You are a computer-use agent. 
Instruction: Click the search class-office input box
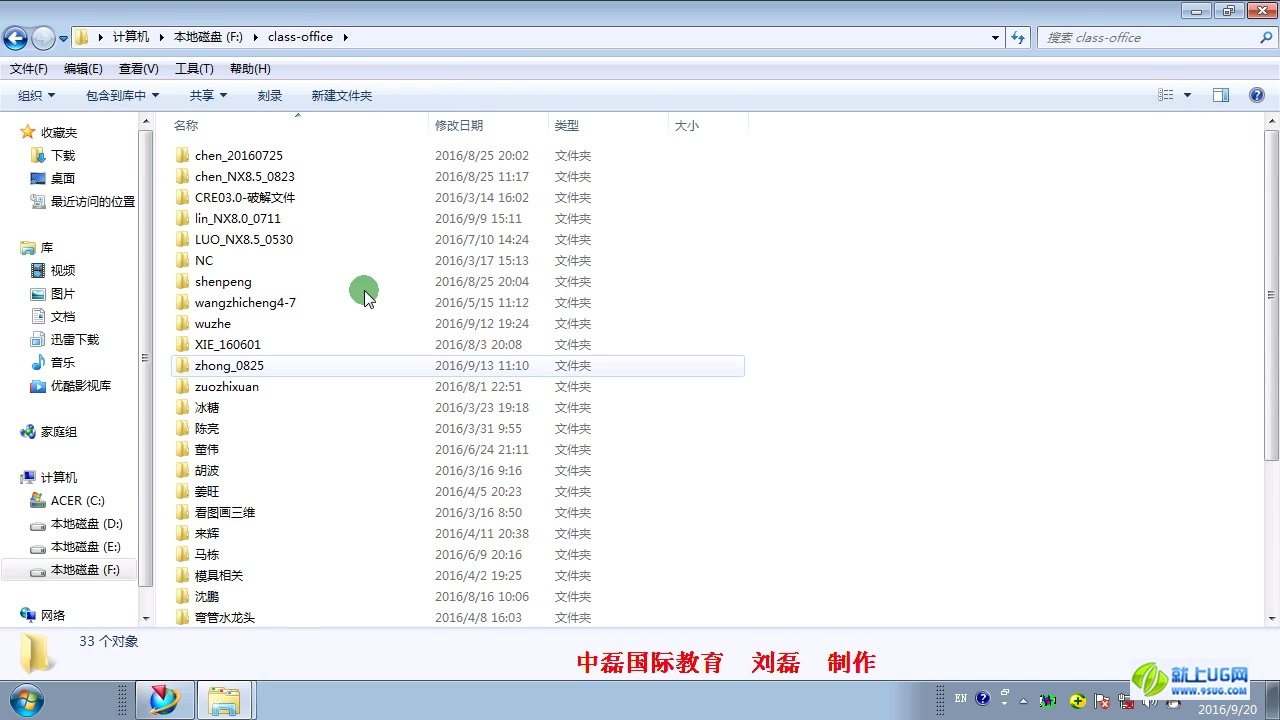[x=1148, y=37]
